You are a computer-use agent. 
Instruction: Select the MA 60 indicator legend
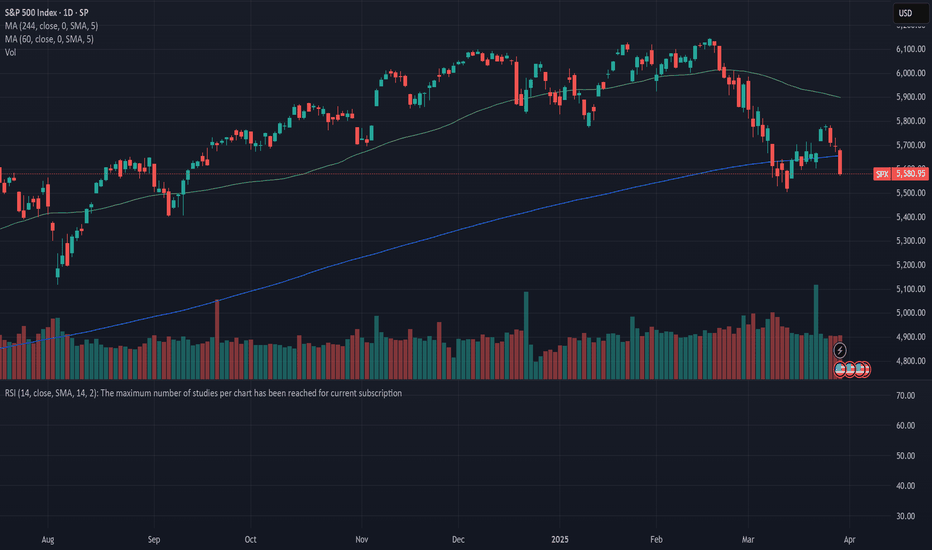coord(49,39)
